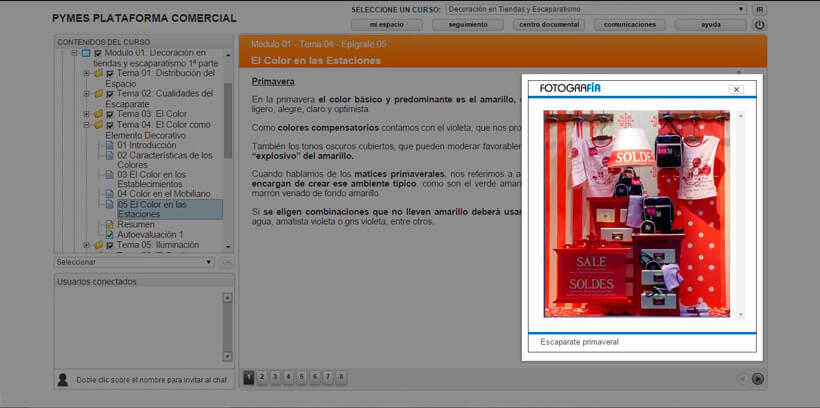
Task: Toggle the Tema 02 checkbox
Action: (110, 94)
